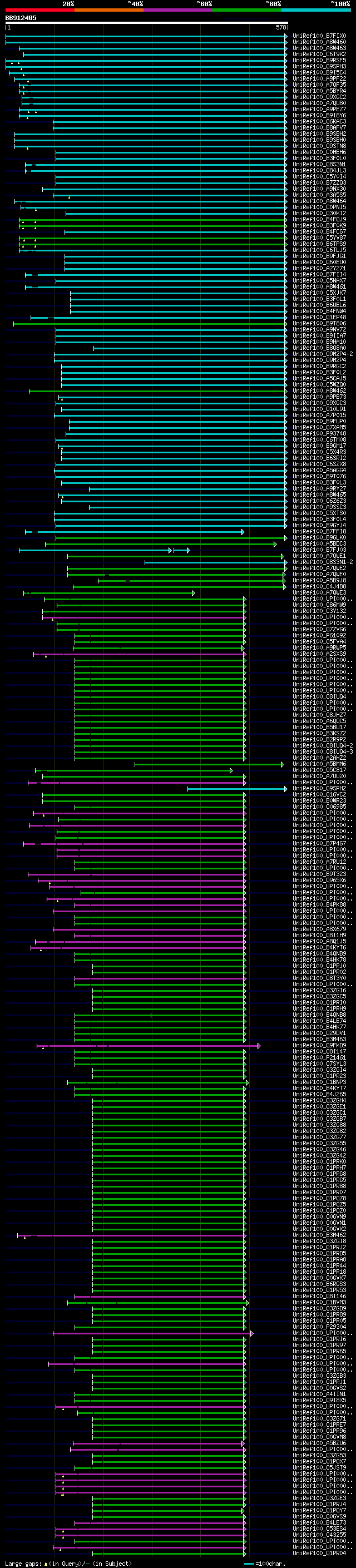Click the label UniRef100_P93748
The image size is (356, 1568).
(319, 434)
